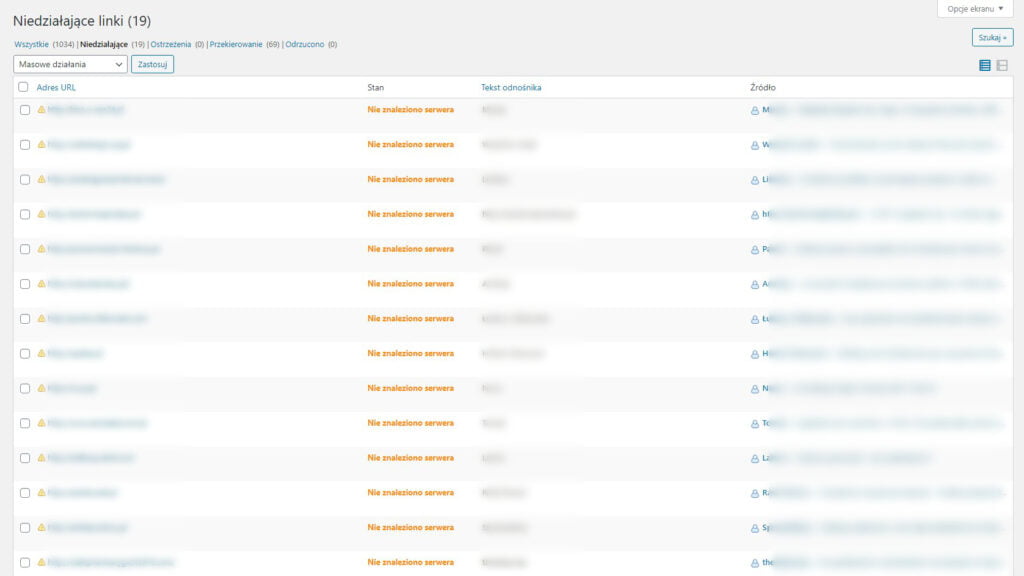Expand the Szukaj search dropdown
This screenshot has width=1024, height=576.
[992, 38]
